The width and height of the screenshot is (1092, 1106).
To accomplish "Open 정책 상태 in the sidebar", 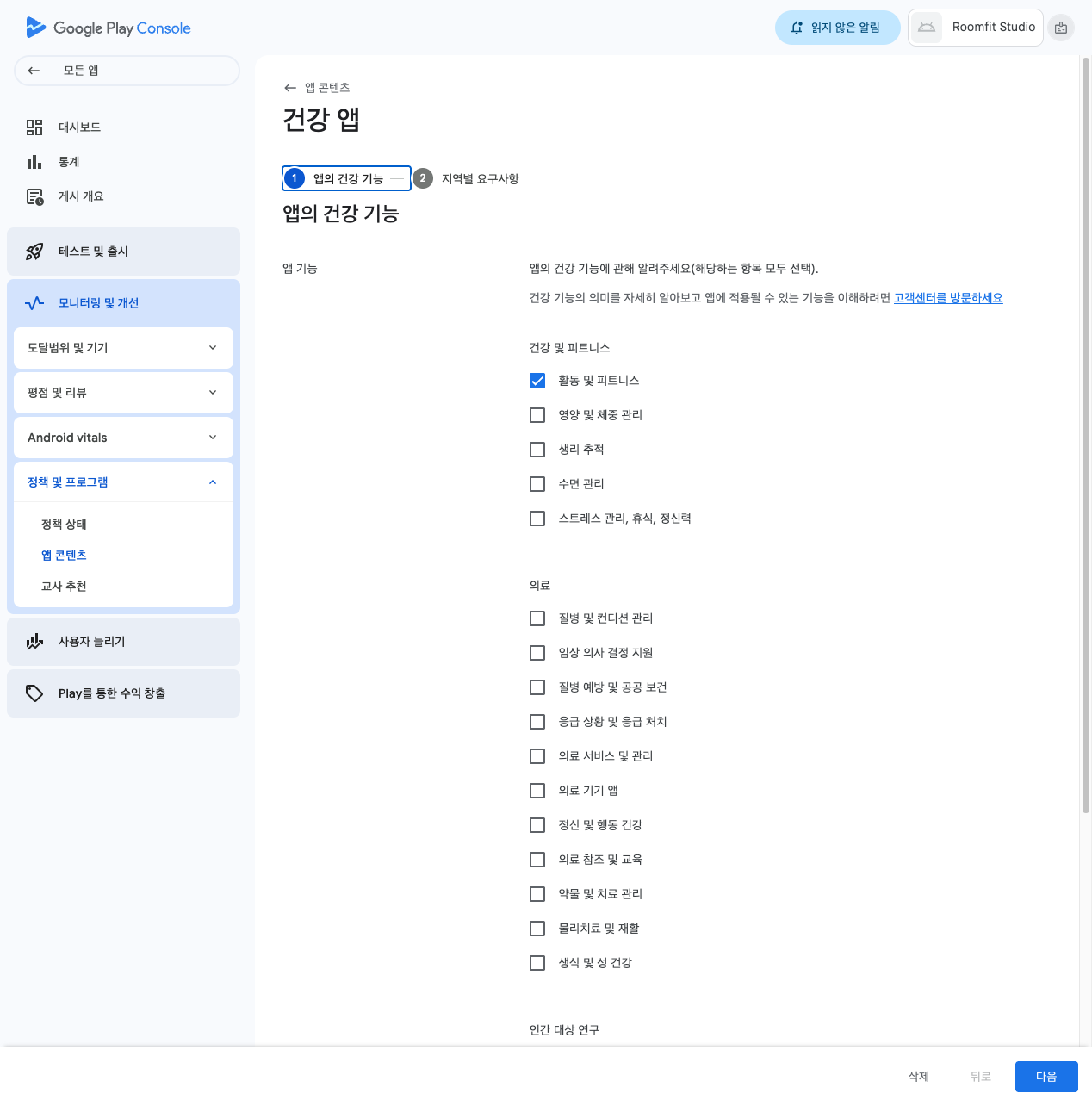I will [65, 525].
